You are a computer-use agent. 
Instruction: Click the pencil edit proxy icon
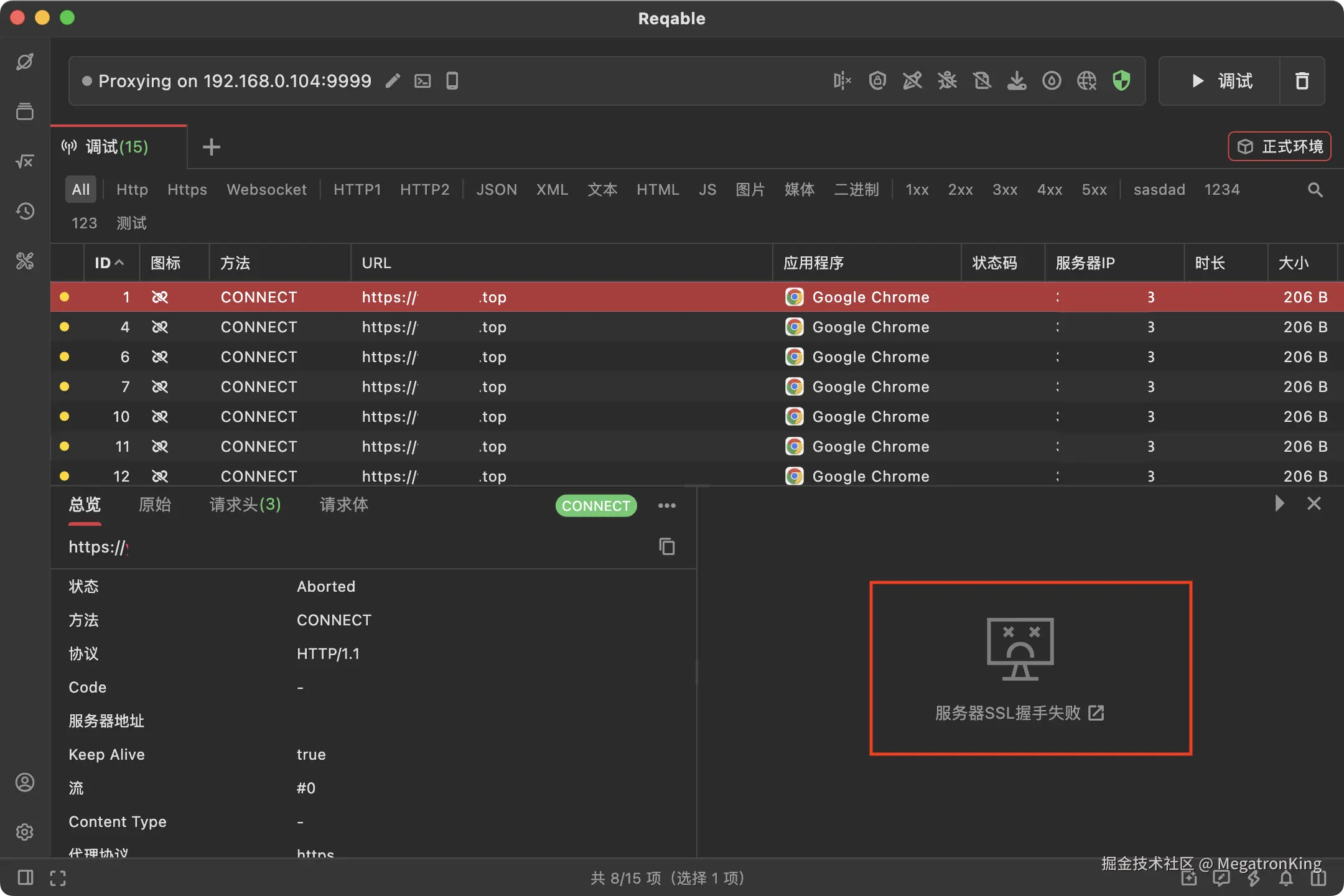pos(393,81)
